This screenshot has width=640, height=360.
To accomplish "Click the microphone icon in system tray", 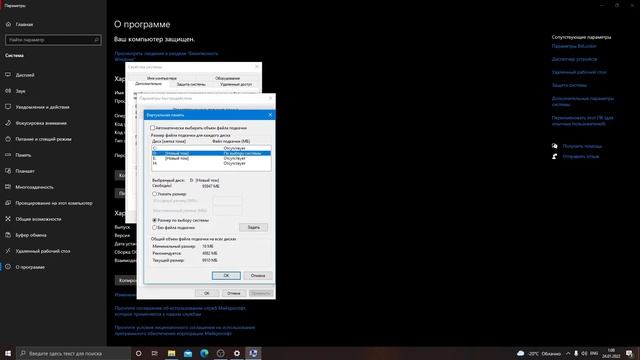I will click(x=576, y=353).
